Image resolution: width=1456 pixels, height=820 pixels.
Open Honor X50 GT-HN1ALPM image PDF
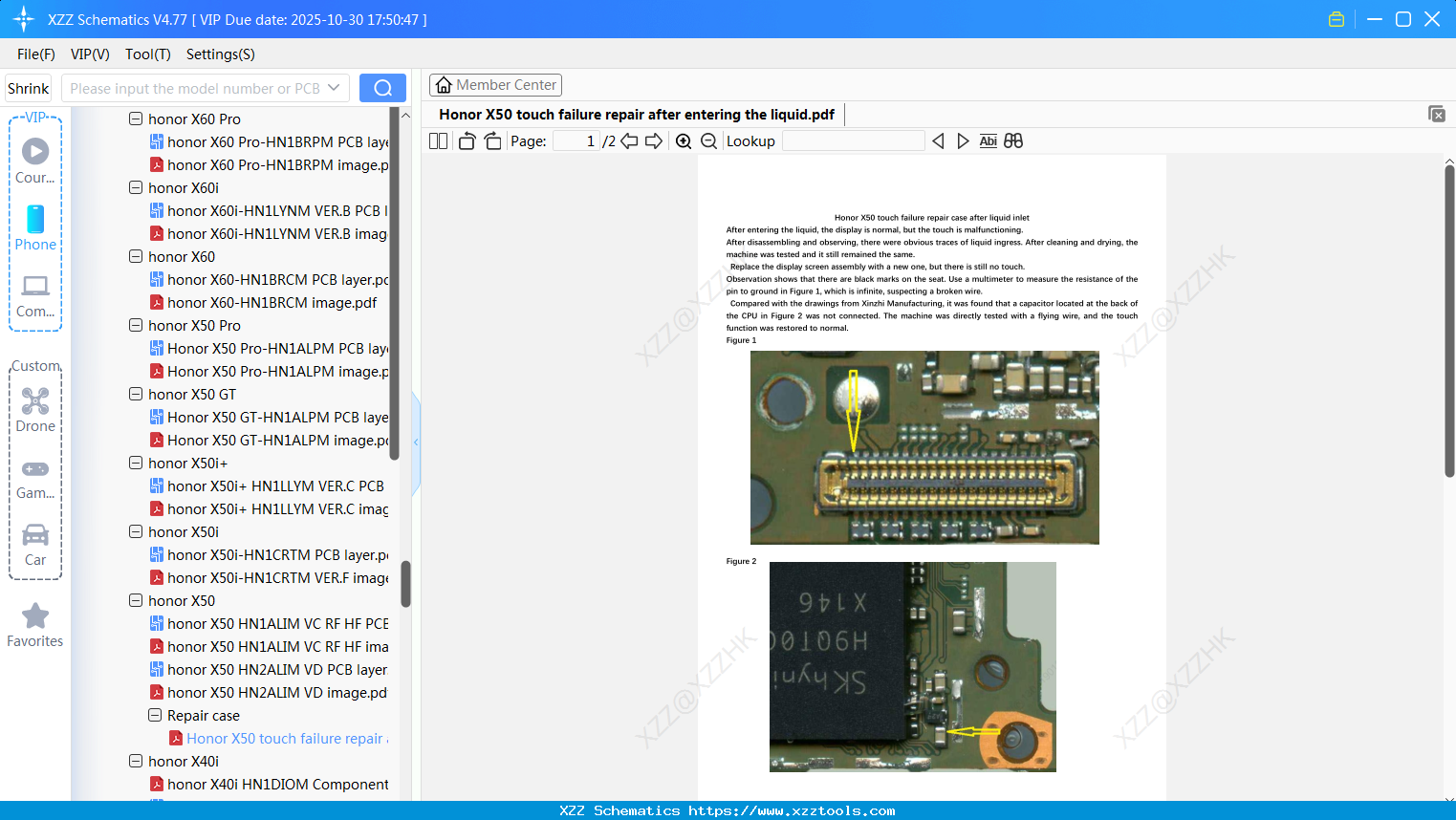(x=269, y=440)
